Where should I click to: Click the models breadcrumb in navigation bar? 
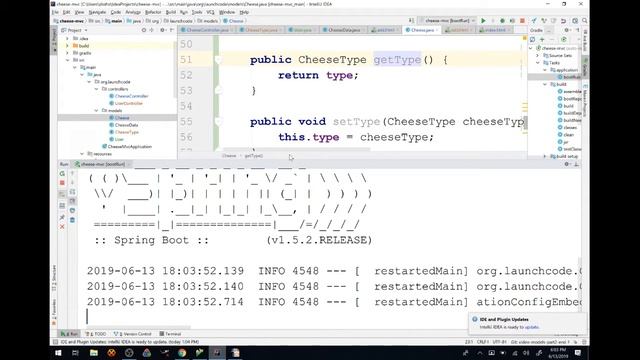tap(208, 21)
